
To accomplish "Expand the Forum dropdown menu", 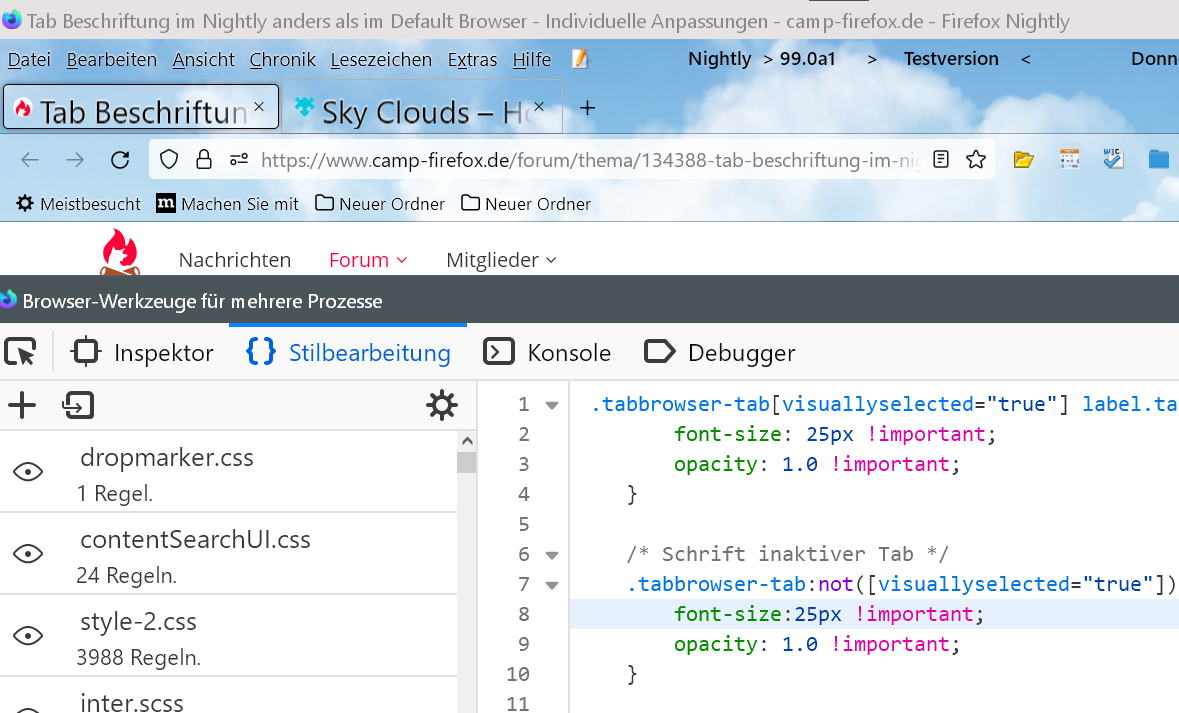I will coord(368,260).
